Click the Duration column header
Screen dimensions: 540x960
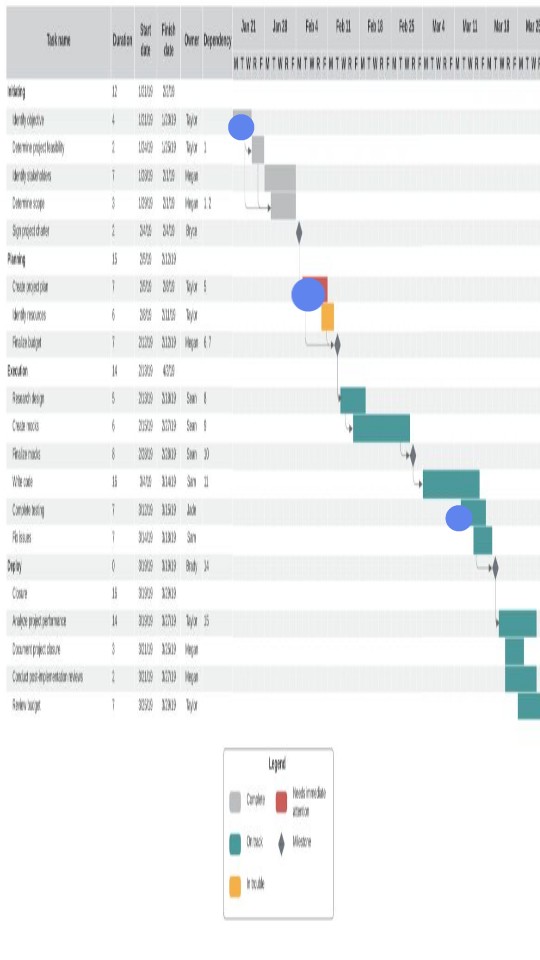point(122,42)
